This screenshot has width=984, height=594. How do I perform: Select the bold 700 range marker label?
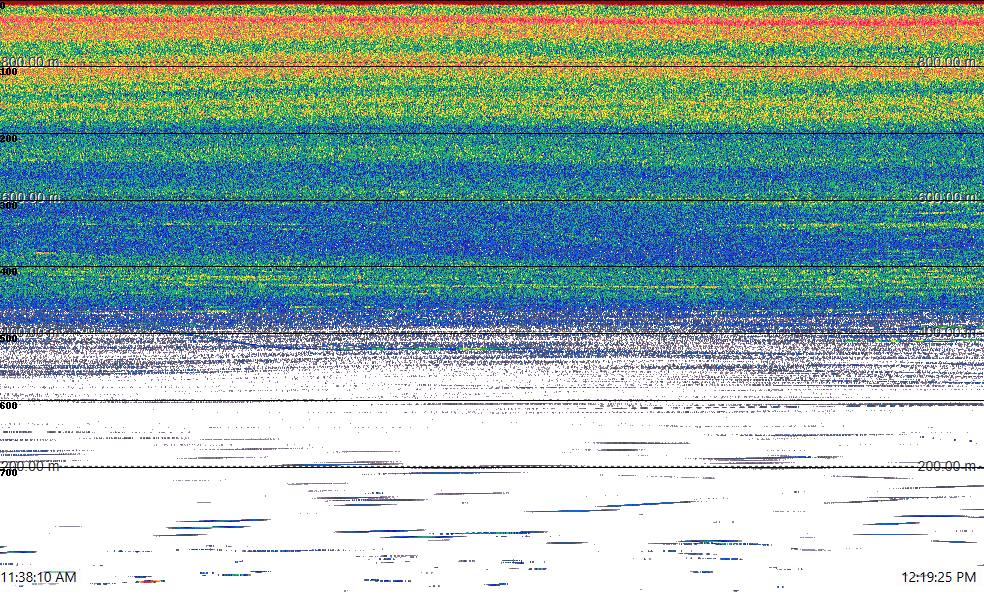click(x=9, y=472)
